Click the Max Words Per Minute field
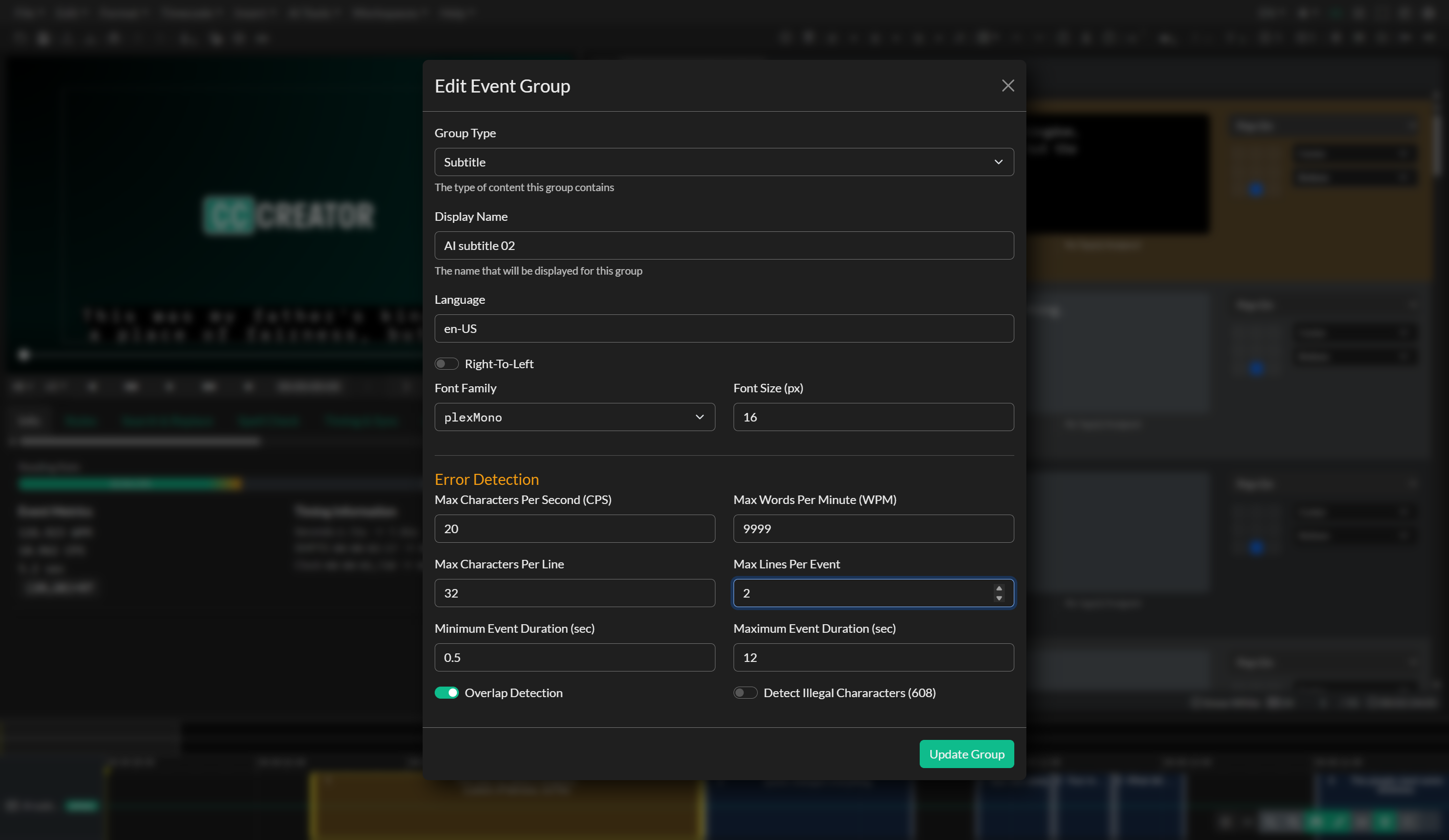The width and height of the screenshot is (1449, 840). coord(873,528)
